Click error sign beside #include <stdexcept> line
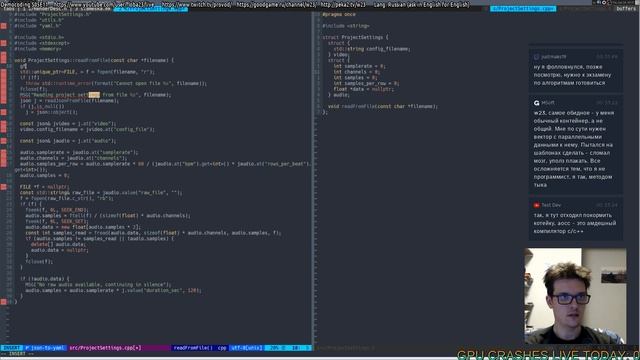The image size is (640, 360). [4, 43]
